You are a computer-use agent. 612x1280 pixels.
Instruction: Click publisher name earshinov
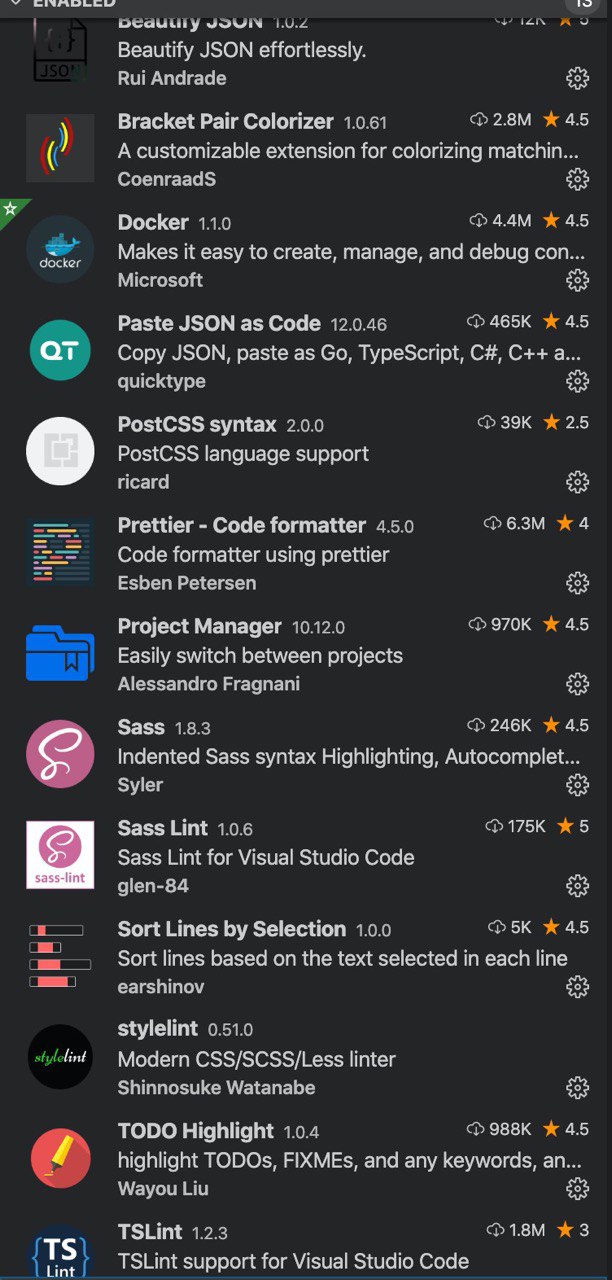click(x=161, y=987)
